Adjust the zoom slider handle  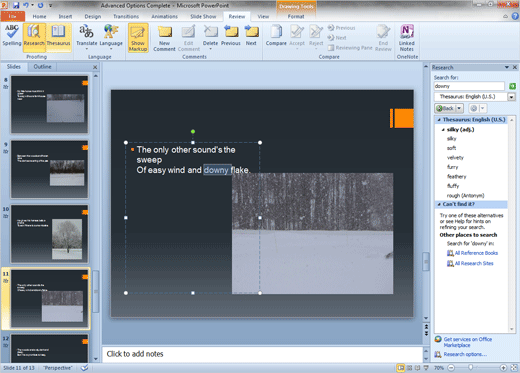click(x=470, y=368)
